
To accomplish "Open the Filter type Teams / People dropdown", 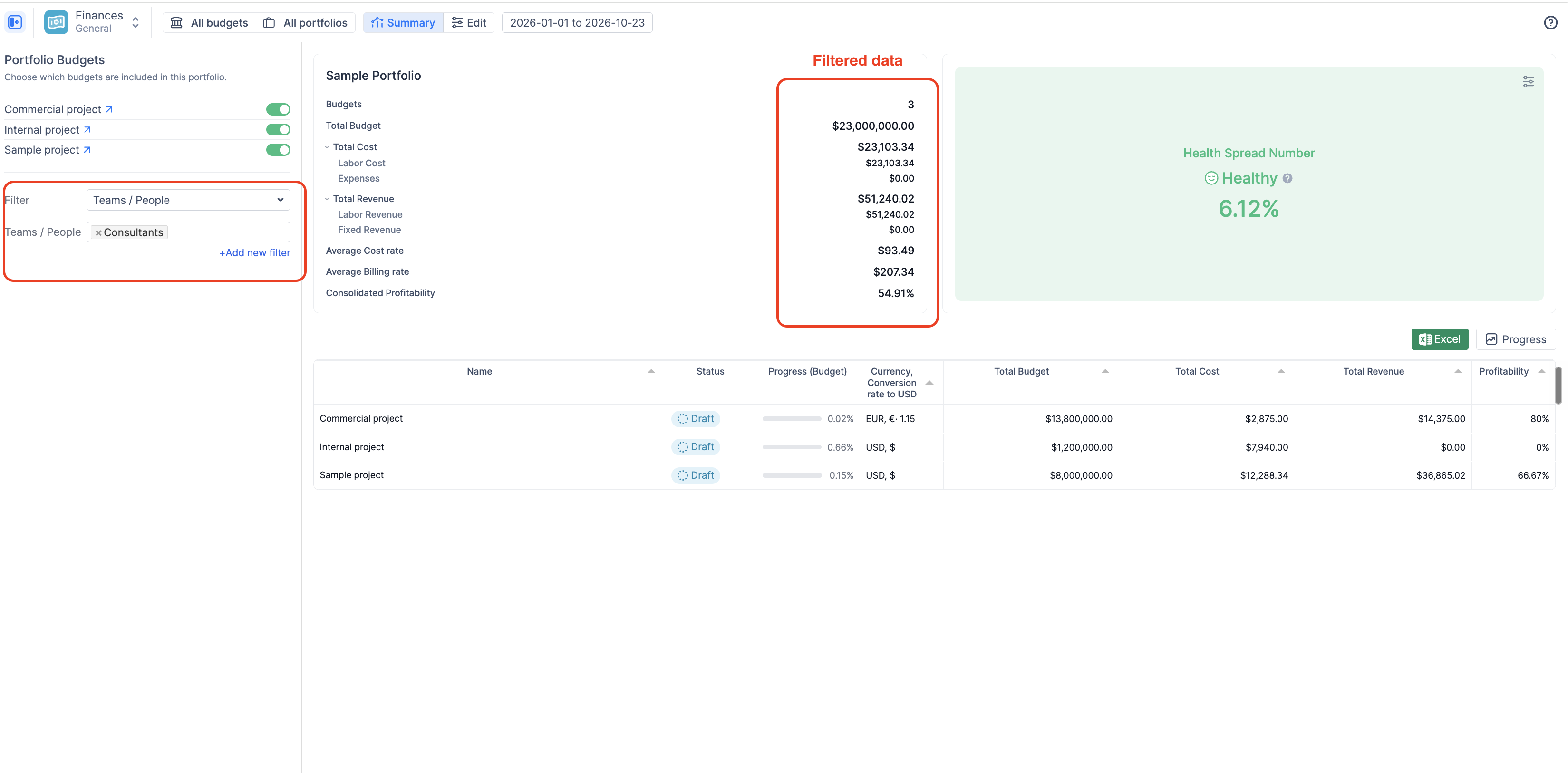I will tap(188, 200).
